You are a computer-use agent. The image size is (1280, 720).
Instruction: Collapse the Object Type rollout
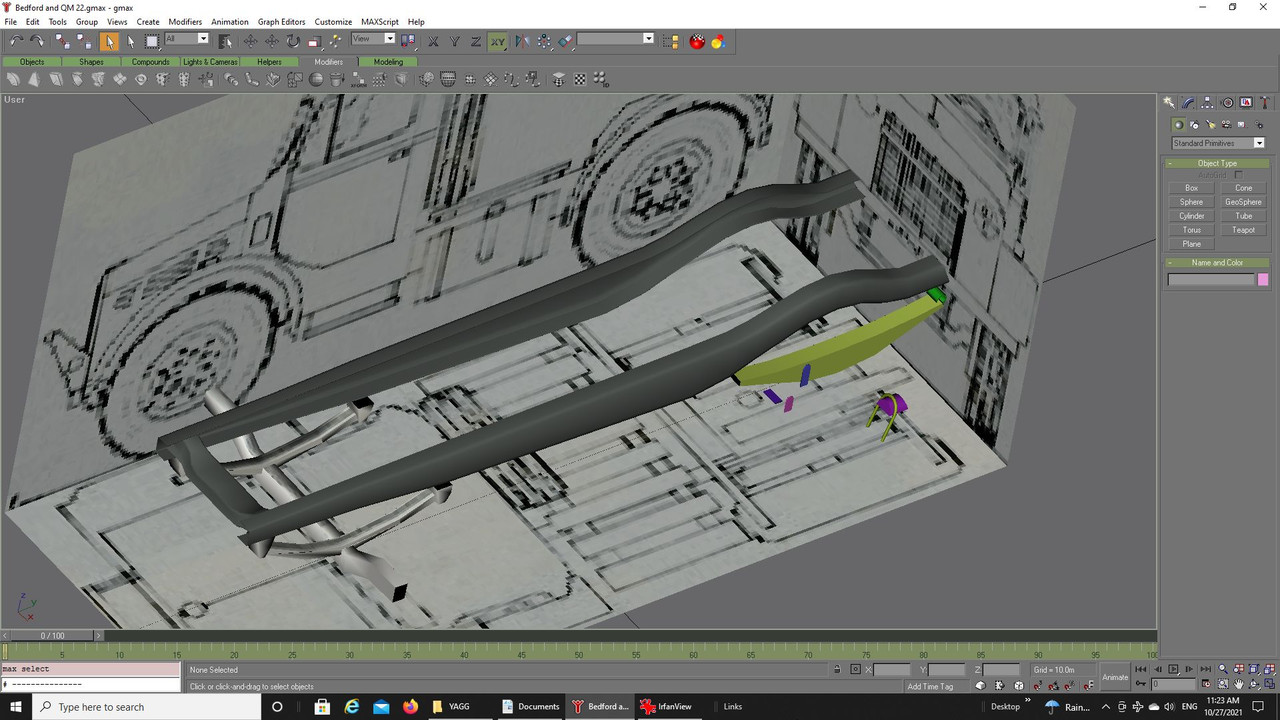click(1216, 163)
